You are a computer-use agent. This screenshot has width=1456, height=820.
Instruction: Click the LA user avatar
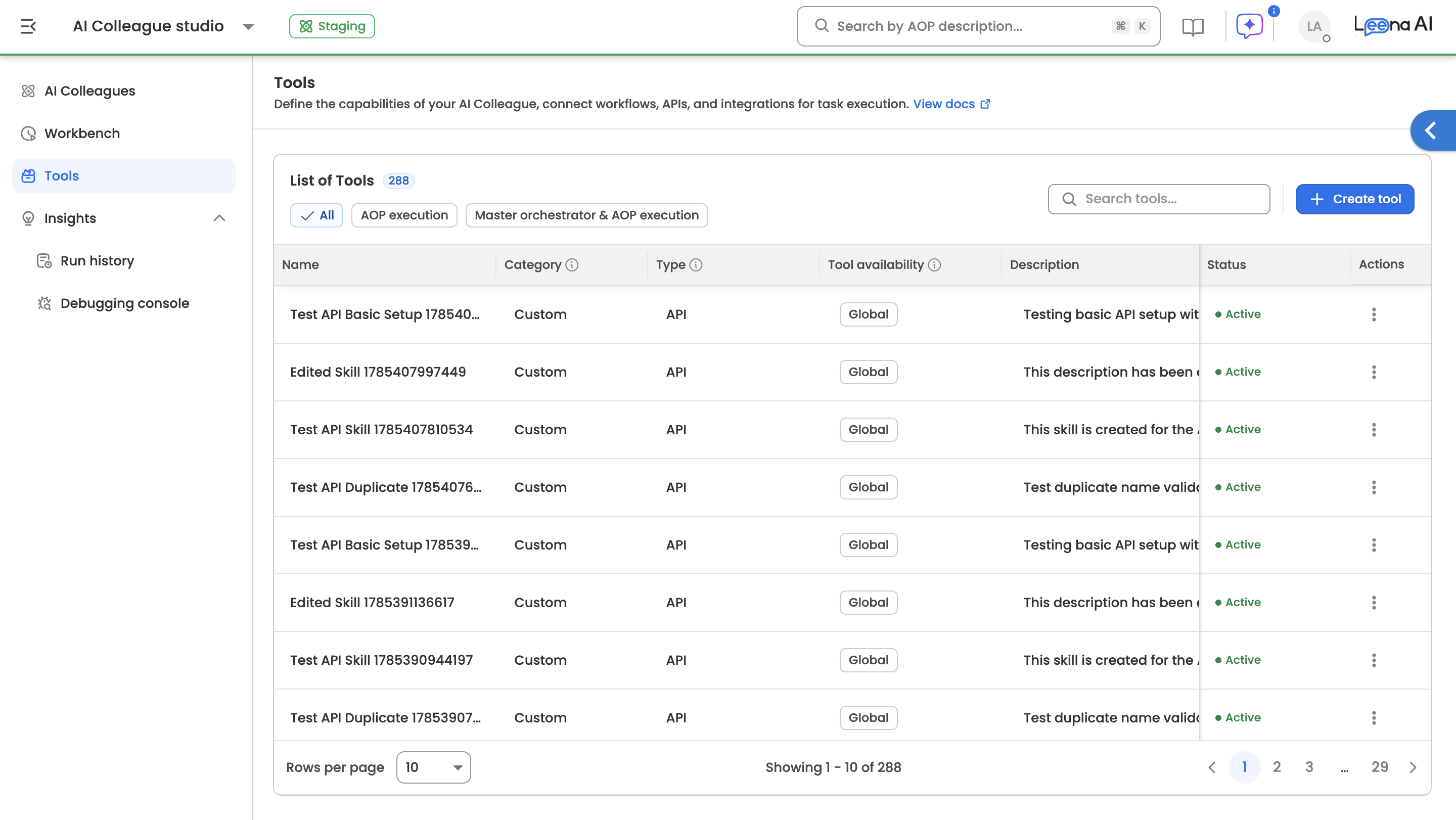1313,26
